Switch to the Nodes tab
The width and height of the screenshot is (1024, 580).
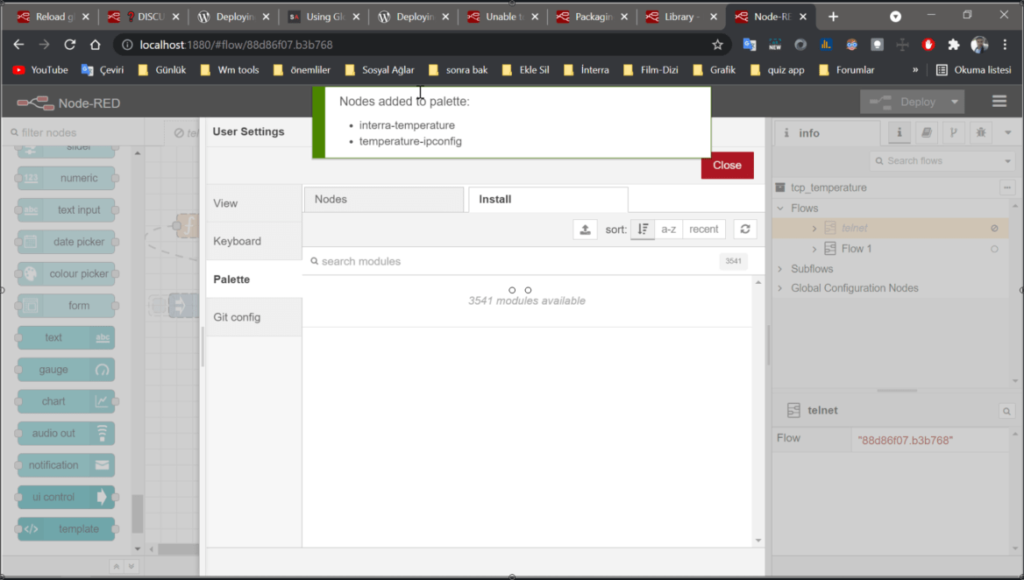[x=384, y=199]
